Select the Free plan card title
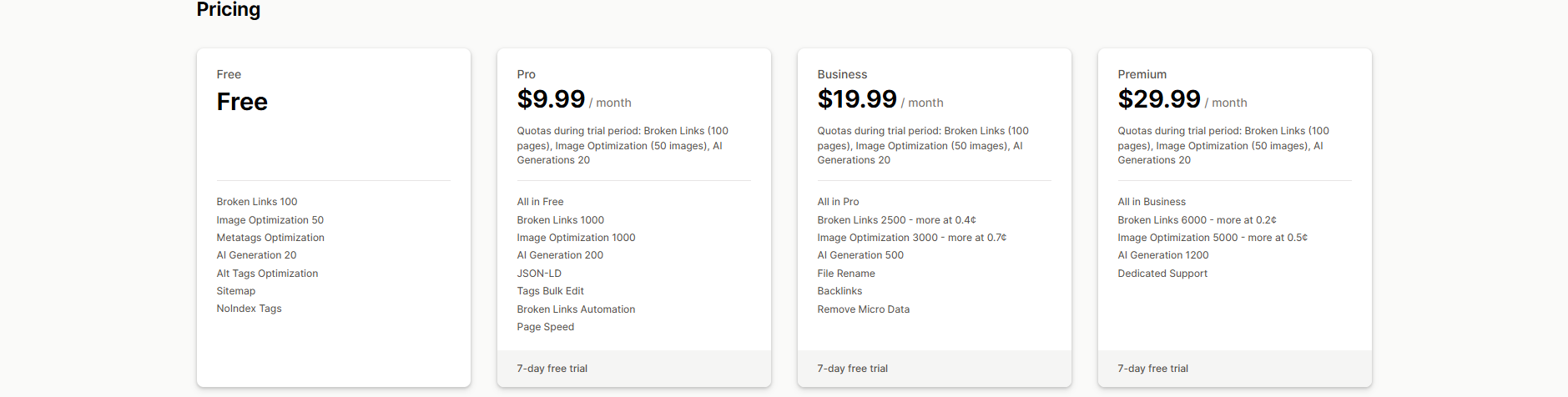The image size is (1568, 397). pyautogui.click(x=229, y=74)
